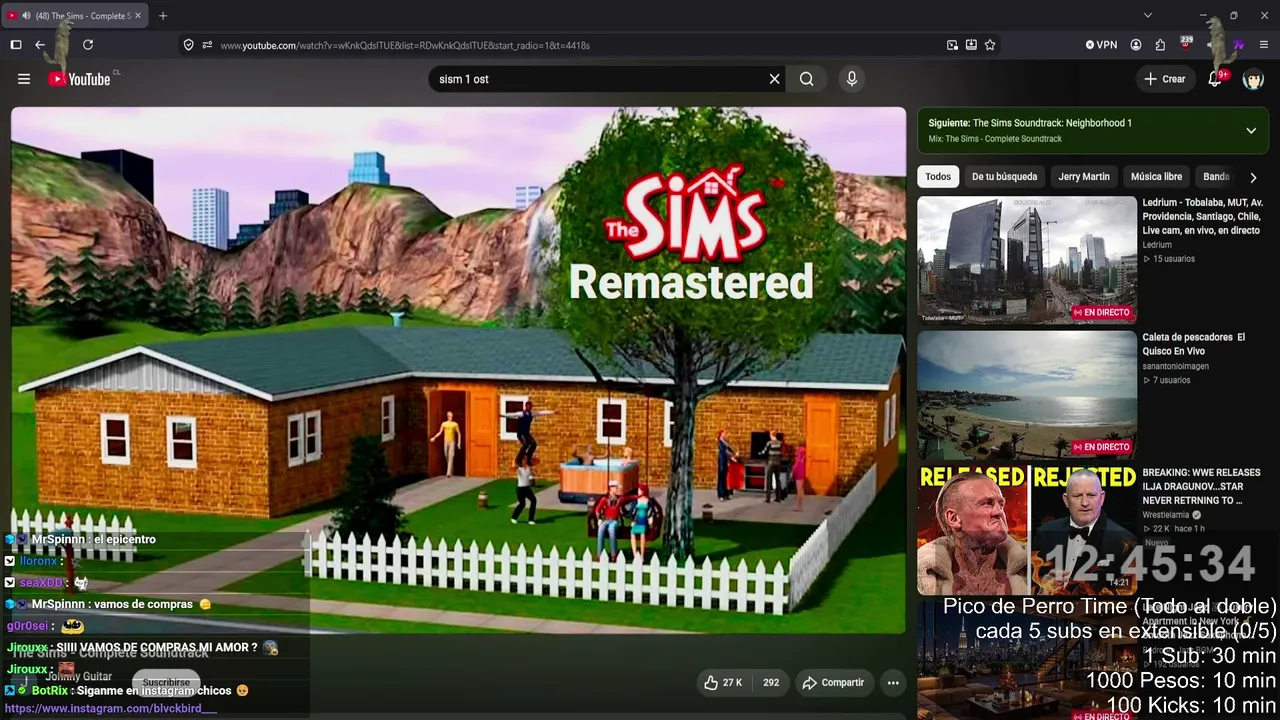The width and height of the screenshot is (1280, 720).
Task: Open the Caleta de pescadores El Quisco thumbnail
Action: (x=1027, y=394)
